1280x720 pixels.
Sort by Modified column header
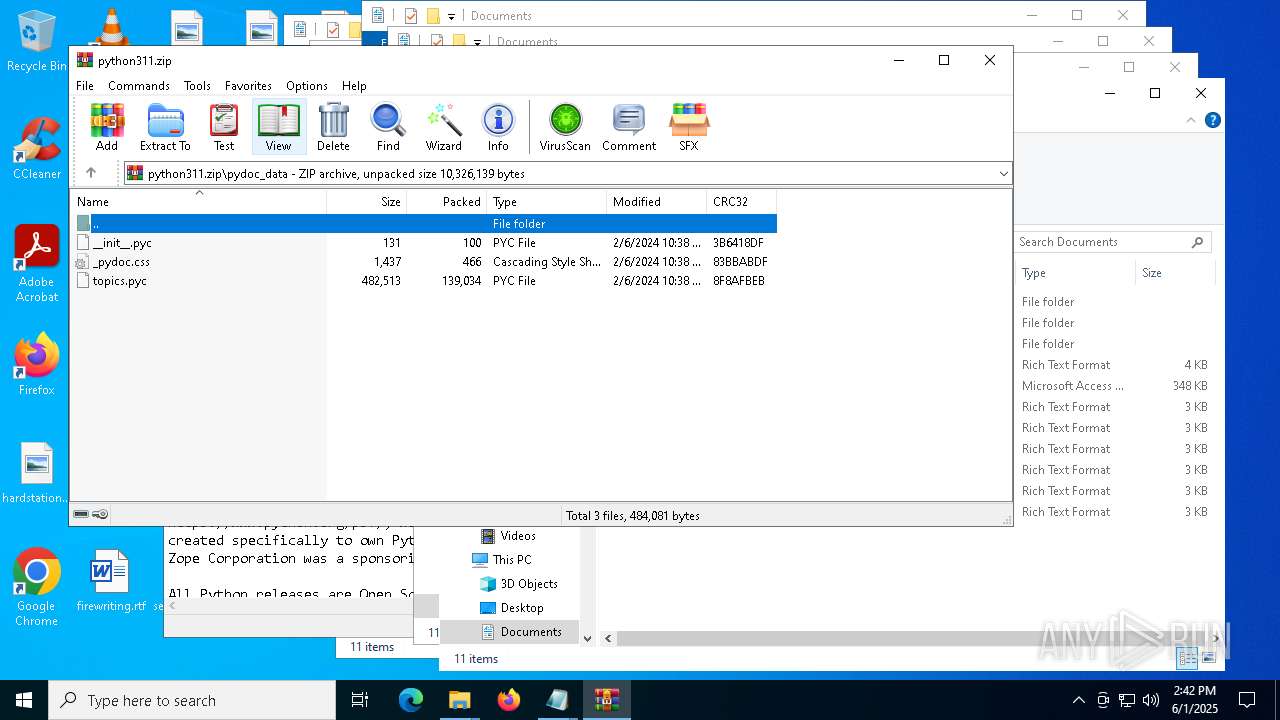tap(656, 201)
